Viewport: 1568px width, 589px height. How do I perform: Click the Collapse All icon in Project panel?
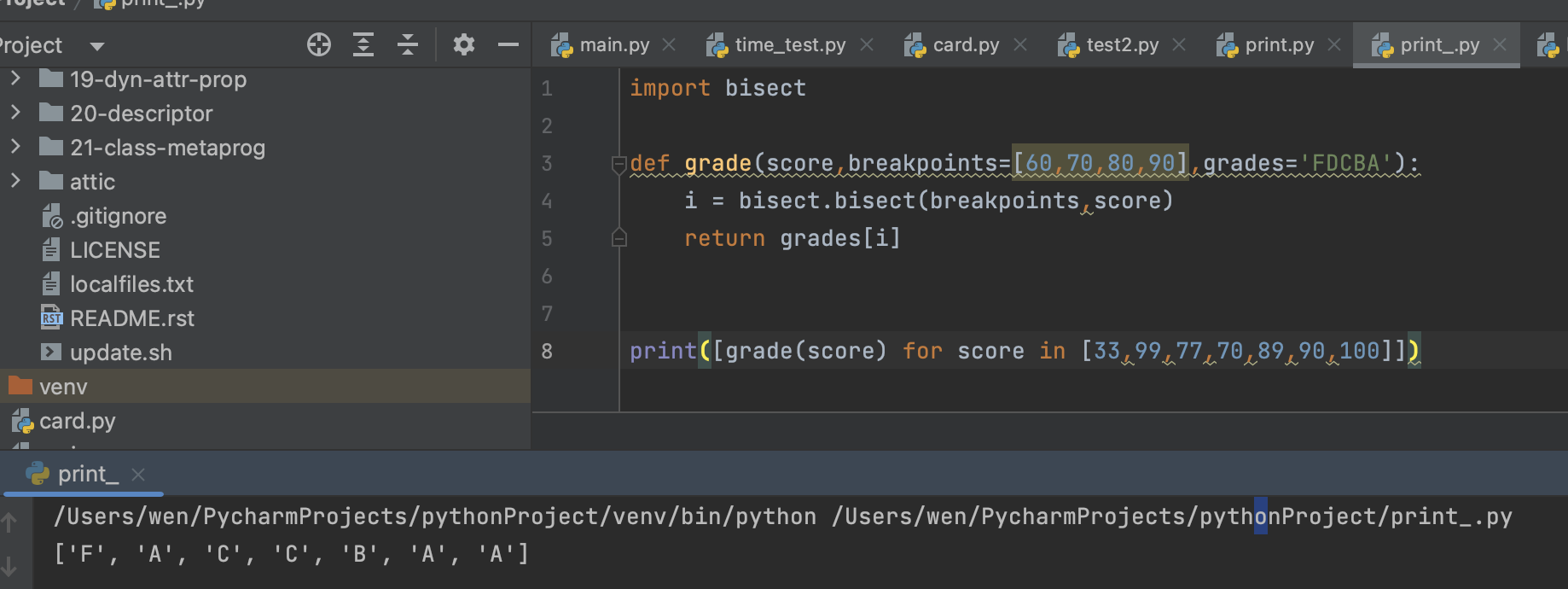(x=408, y=44)
